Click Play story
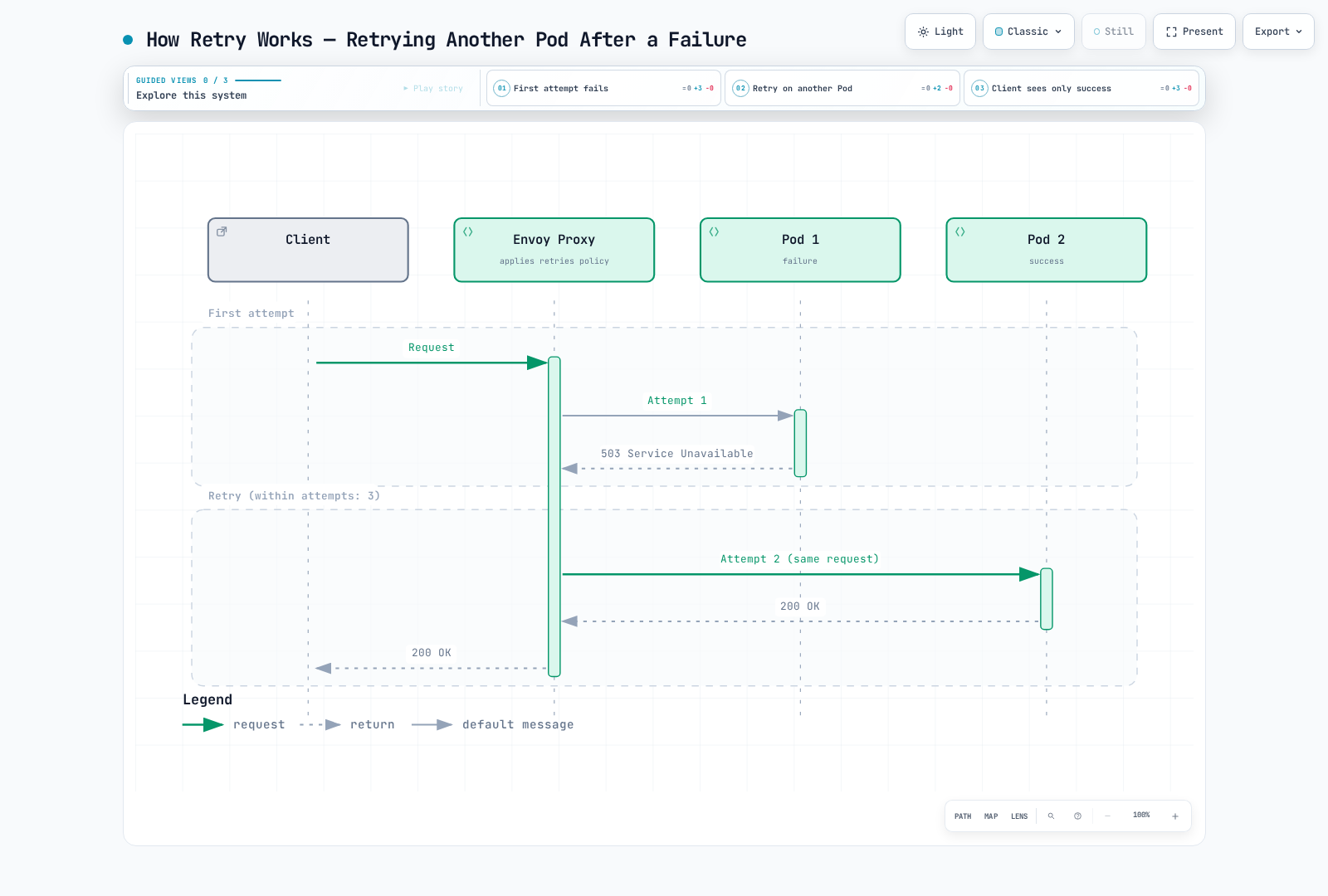 (433, 88)
